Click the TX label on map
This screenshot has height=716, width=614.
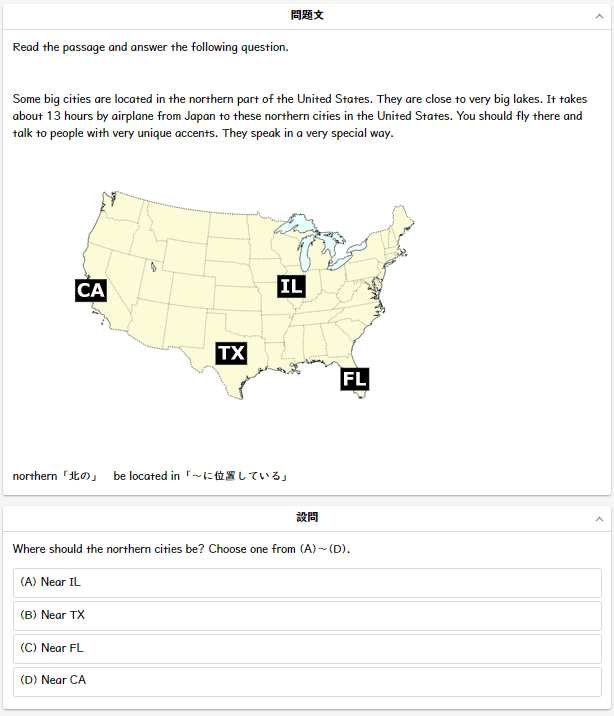point(231,353)
